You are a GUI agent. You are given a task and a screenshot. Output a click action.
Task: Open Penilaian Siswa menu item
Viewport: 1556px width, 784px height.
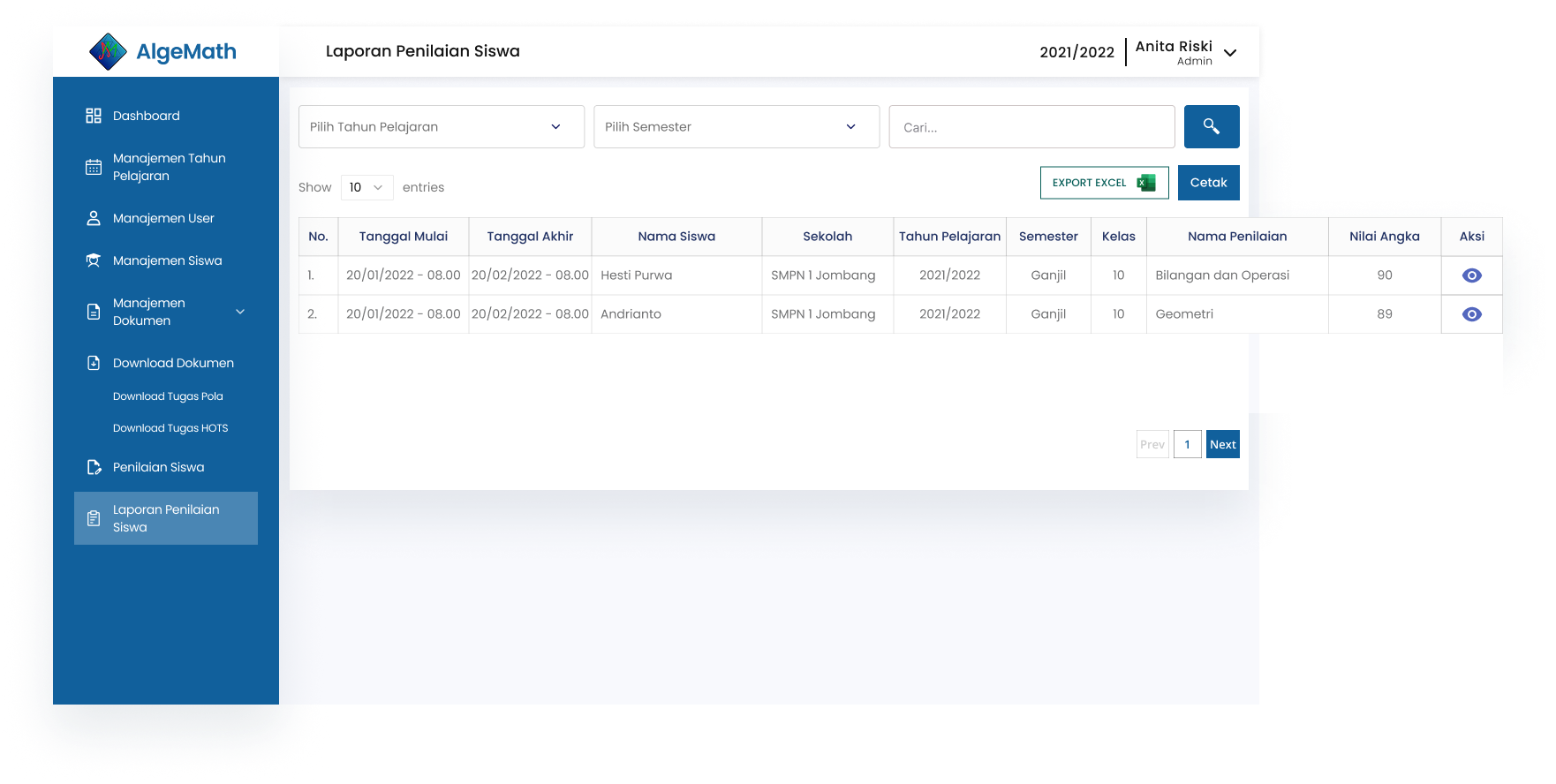(159, 467)
